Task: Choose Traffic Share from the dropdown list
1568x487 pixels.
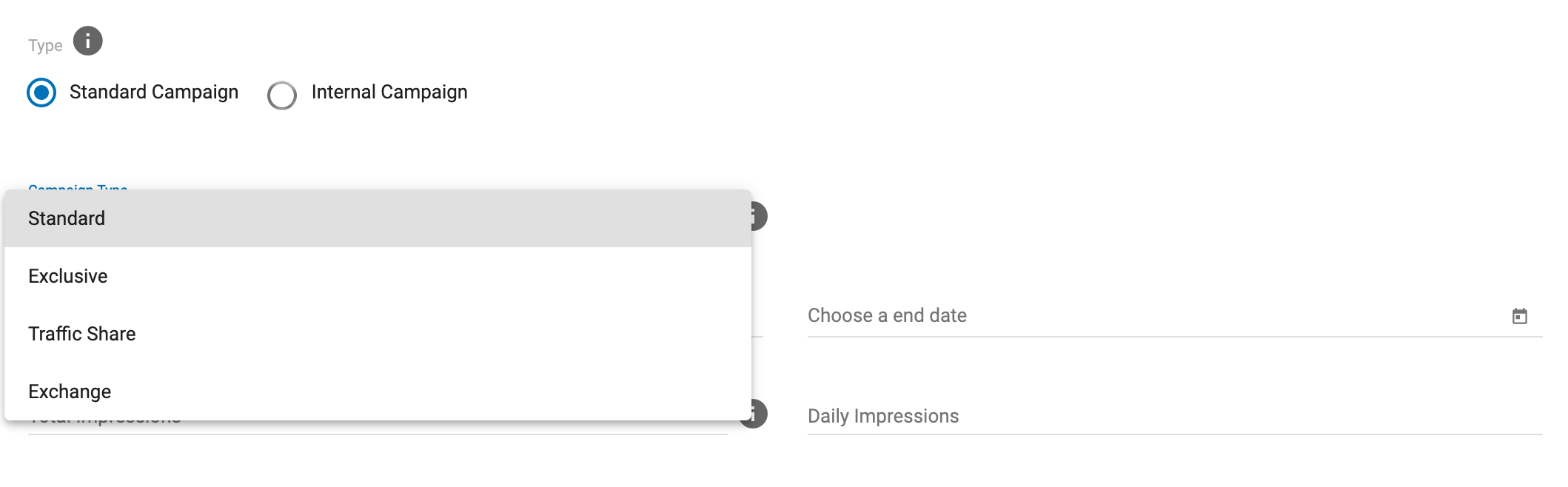Action: [x=82, y=335]
